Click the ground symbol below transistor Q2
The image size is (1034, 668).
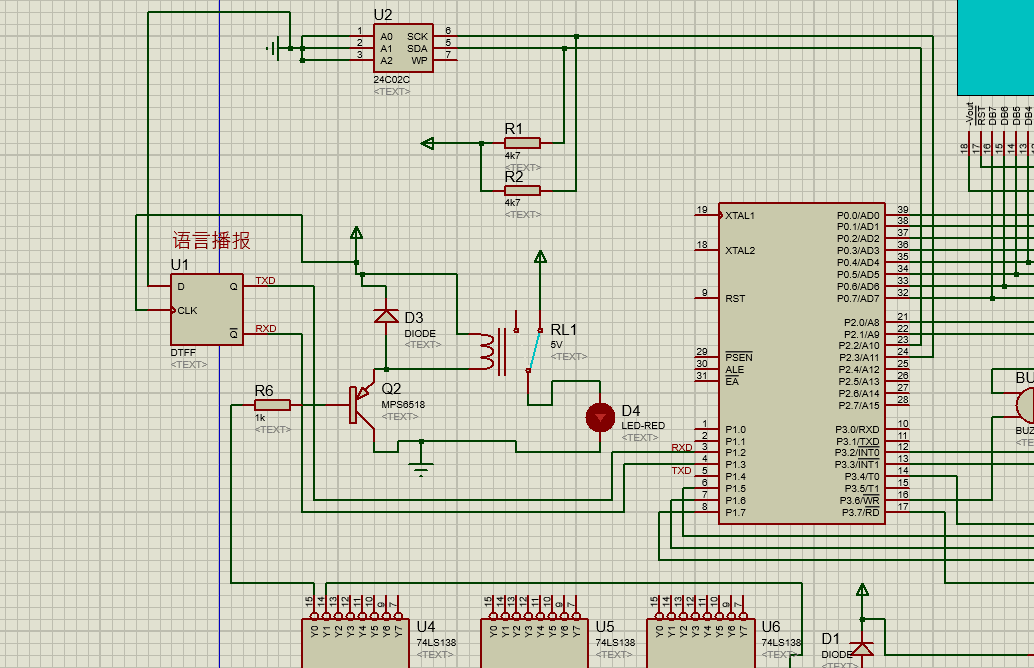[421, 468]
